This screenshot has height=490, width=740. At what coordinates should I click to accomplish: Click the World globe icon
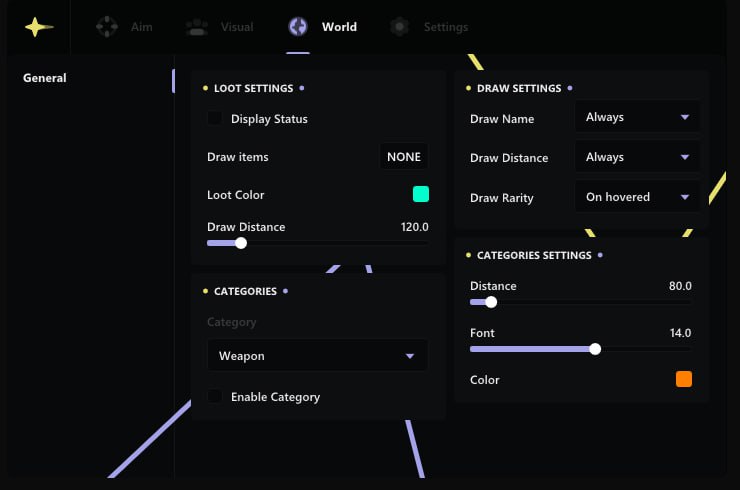pyautogui.click(x=298, y=27)
